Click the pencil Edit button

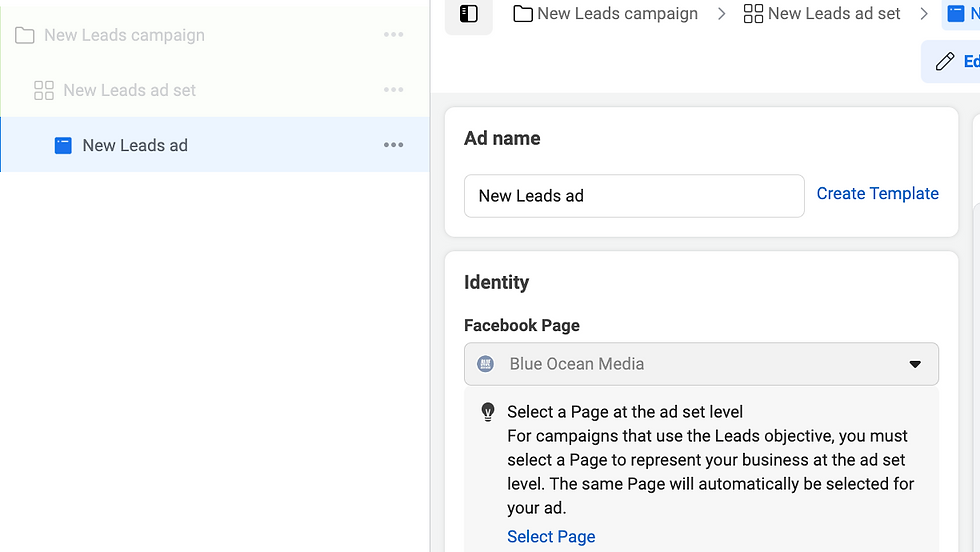952,61
